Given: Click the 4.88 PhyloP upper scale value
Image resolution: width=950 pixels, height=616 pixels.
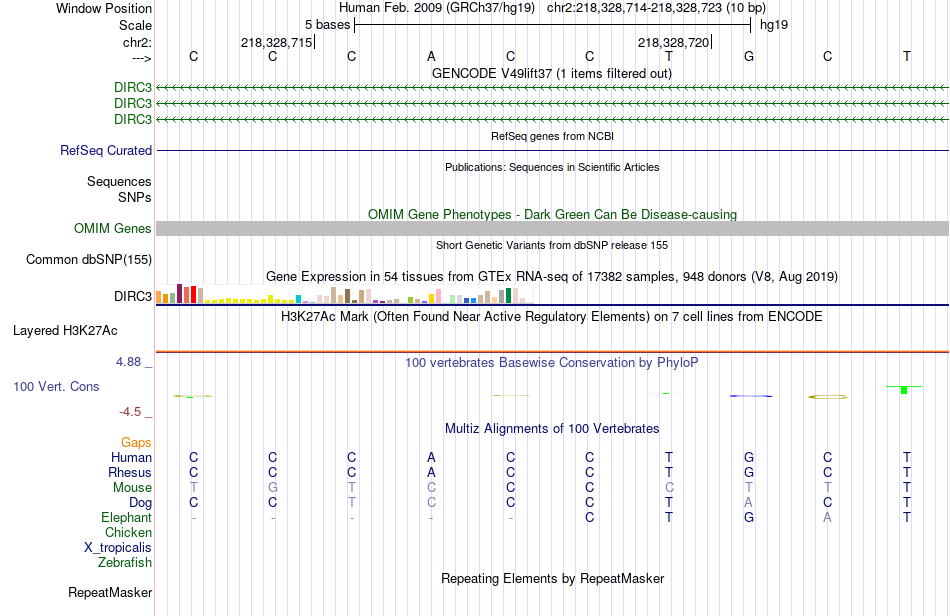Looking at the screenshot, I should point(128,362).
